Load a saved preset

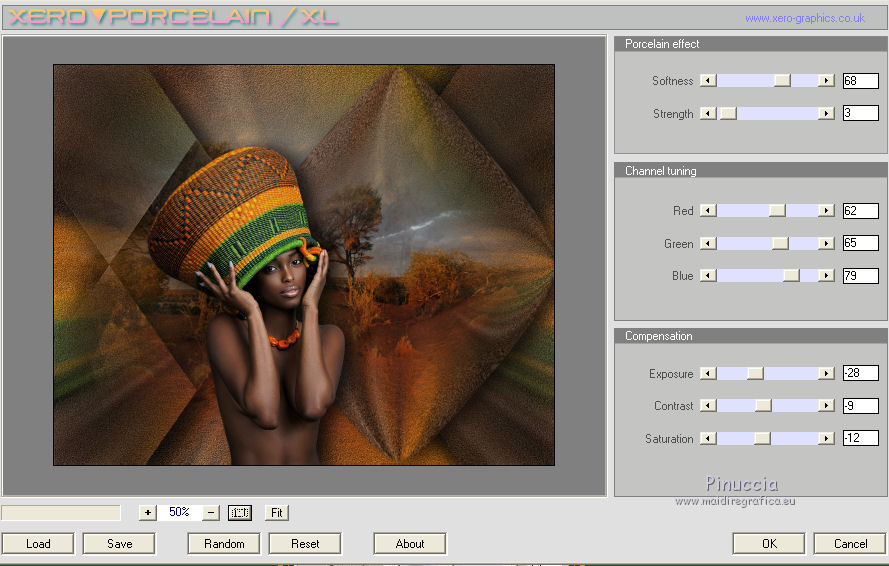click(x=38, y=544)
